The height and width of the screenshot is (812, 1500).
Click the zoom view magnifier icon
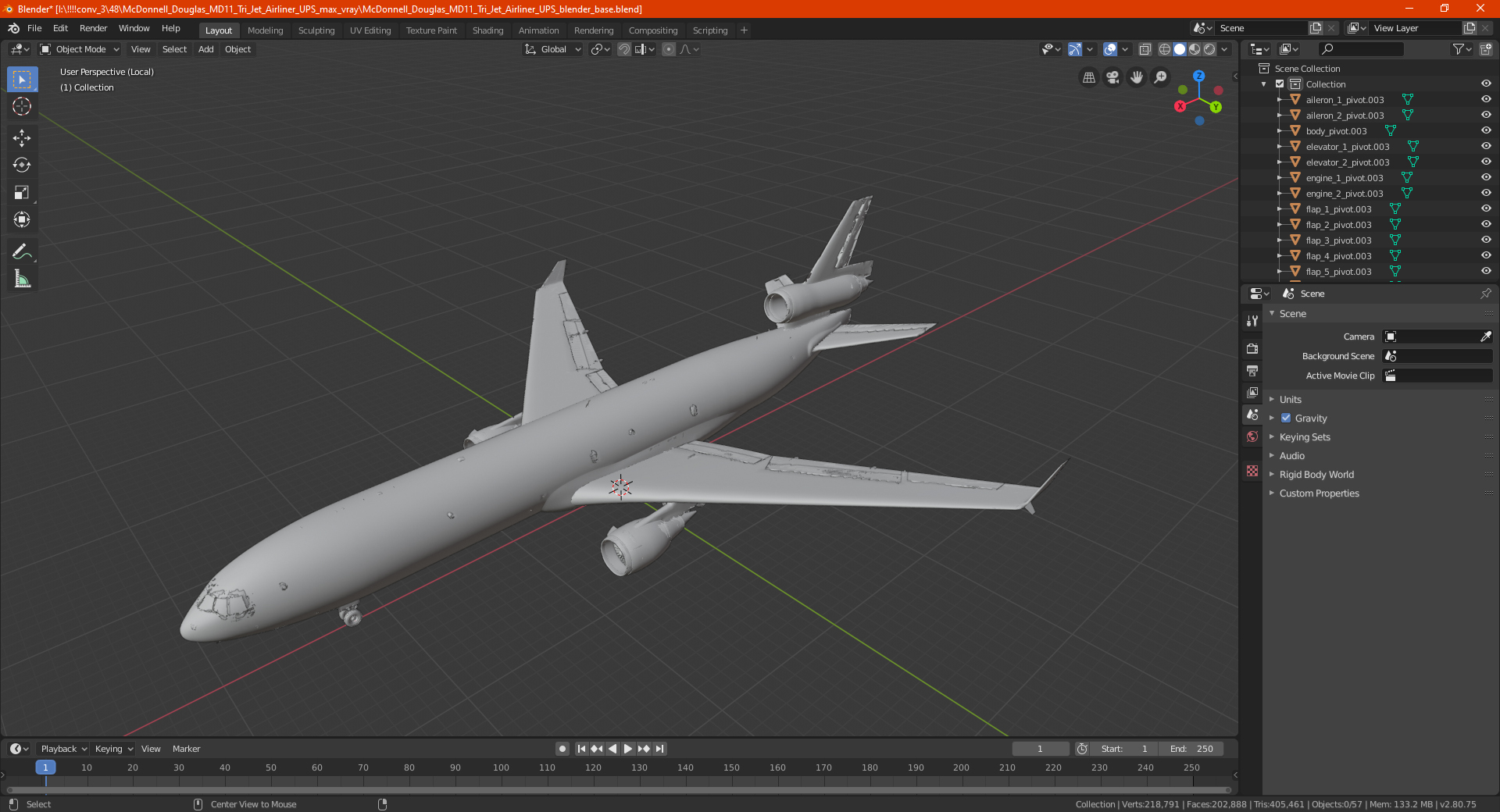coord(1161,77)
